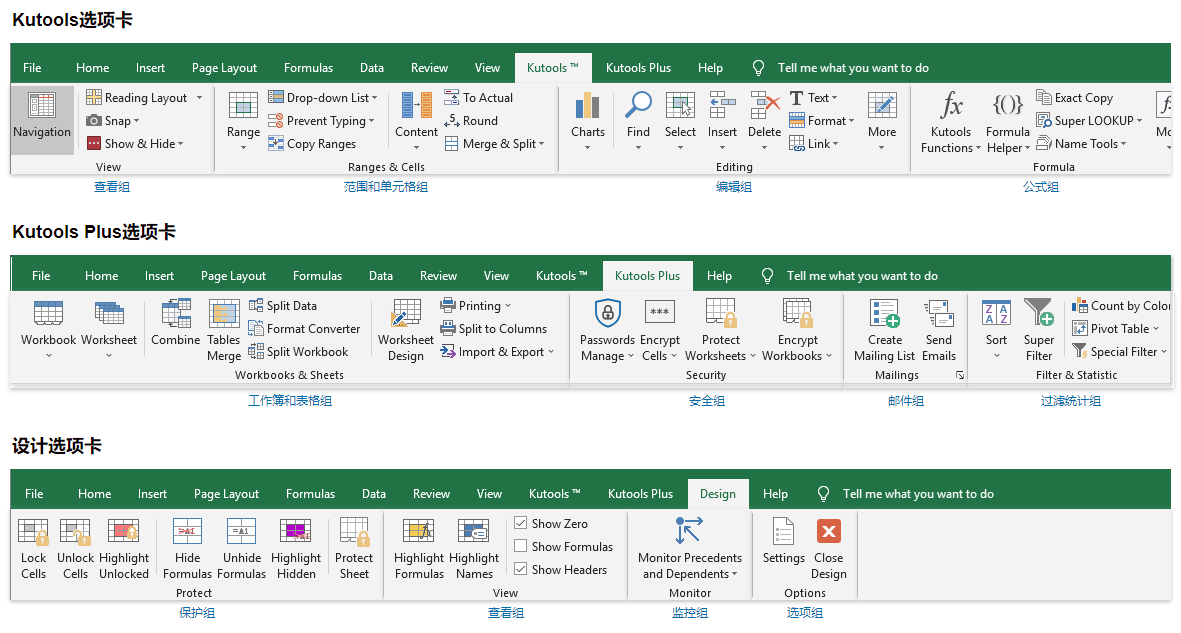Open Kutools Functions
The width and height of the screenshot is (1181, 633).
pos(950,120)
